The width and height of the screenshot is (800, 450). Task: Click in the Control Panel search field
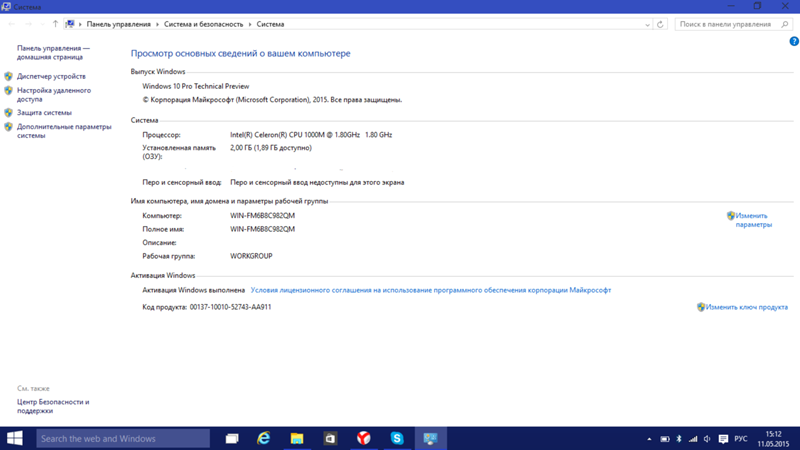pyautogui.click(x=728, y=24)
